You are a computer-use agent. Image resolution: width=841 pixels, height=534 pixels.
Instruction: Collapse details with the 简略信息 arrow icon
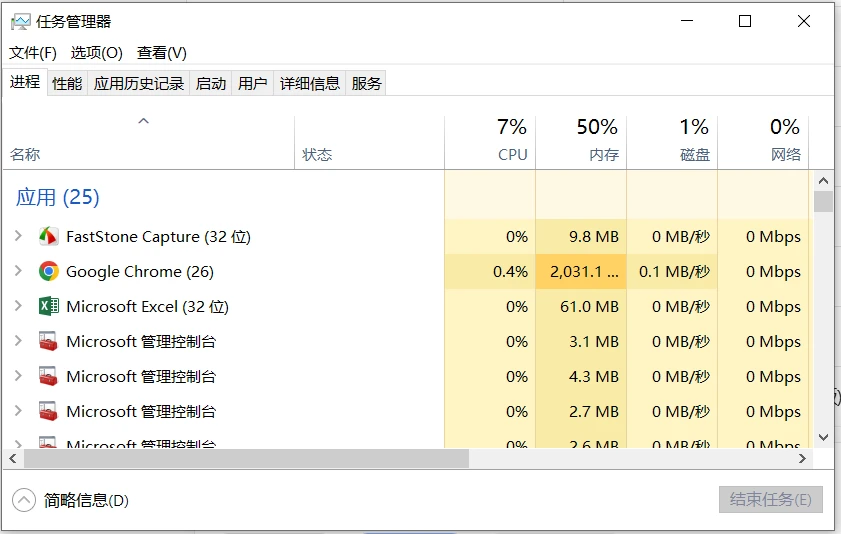pyautogui.click(x=24, y=500)
